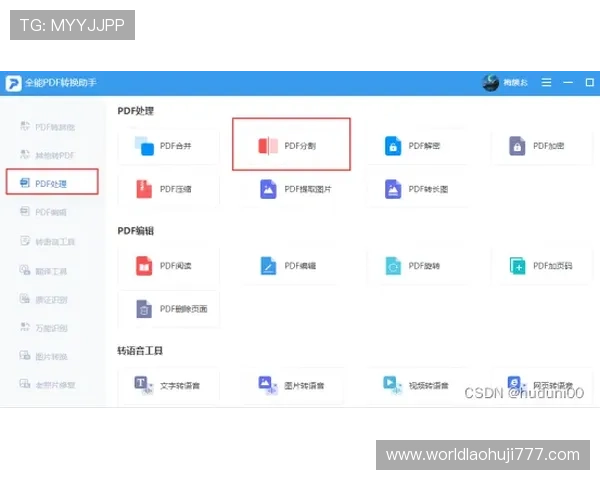Image resolution: width=600 pixels, height=480 pixels.
Task: Launch the PDF加密 (encrypt) tool
Action: [540, 146]
